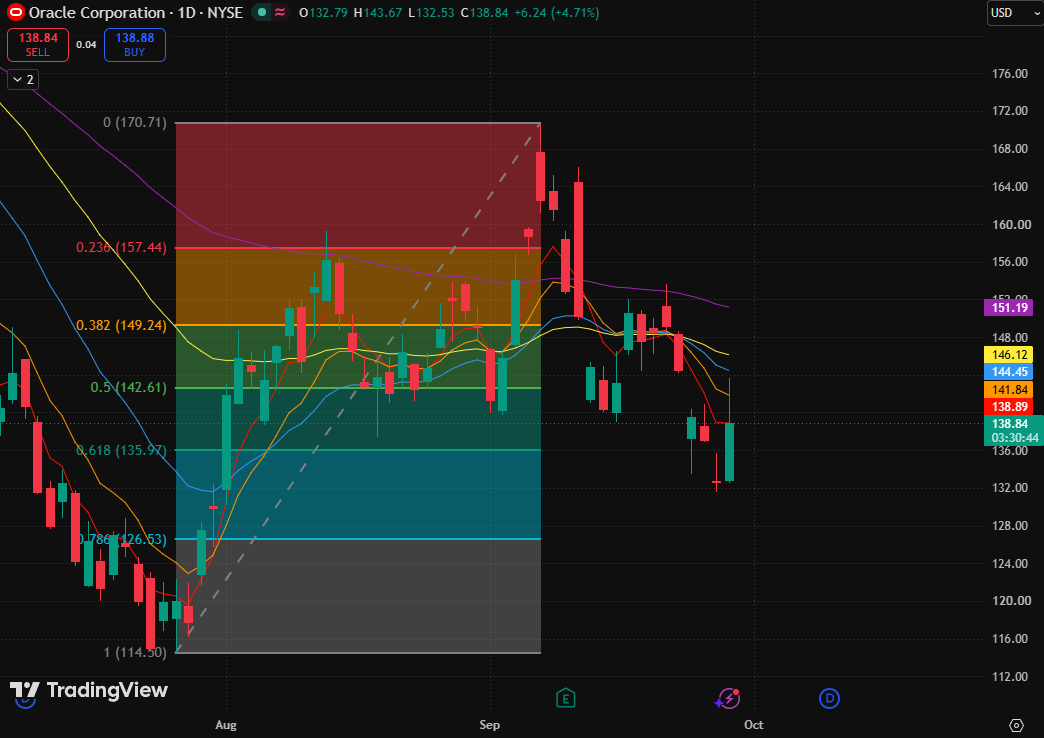1044x738 pixels.
Task: Select the orange 141.84 price label
Action: [x=1008, y=390]
